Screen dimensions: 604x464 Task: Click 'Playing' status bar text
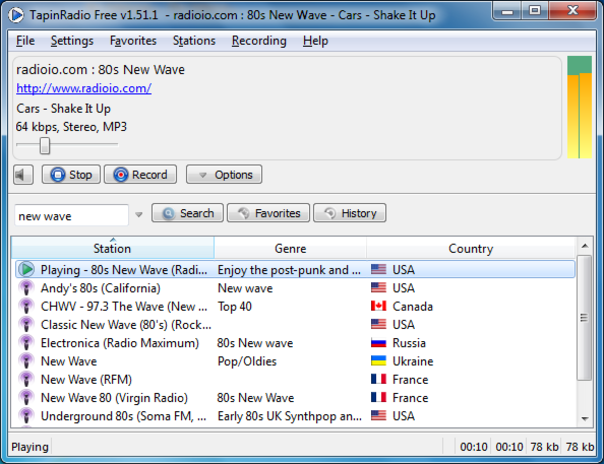coord(30,447)
